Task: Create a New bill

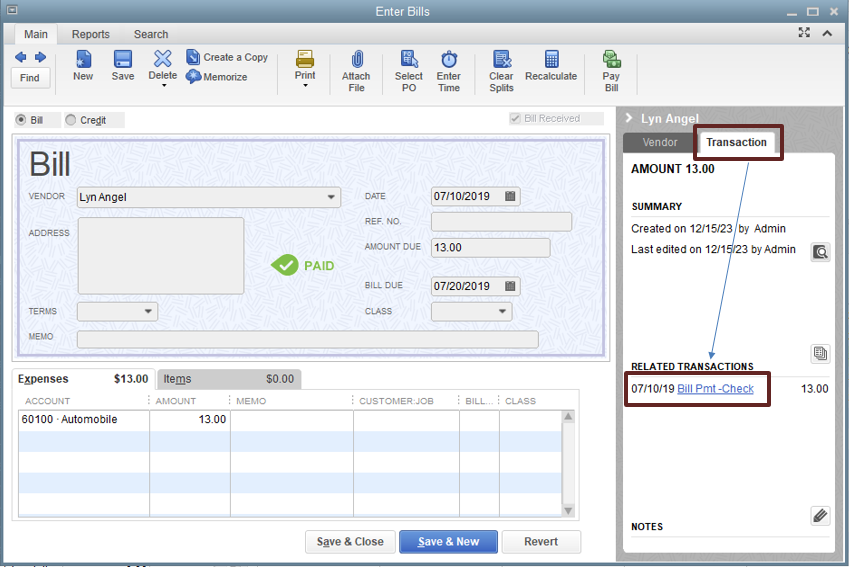Action: click(83, 65)
